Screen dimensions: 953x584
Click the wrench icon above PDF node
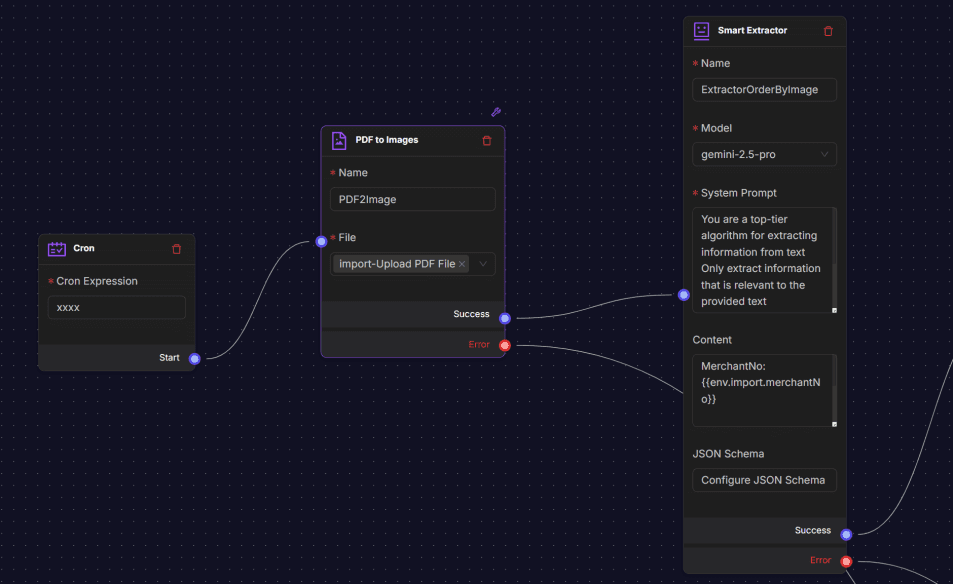pyautogui.click(x=495, y=112)
